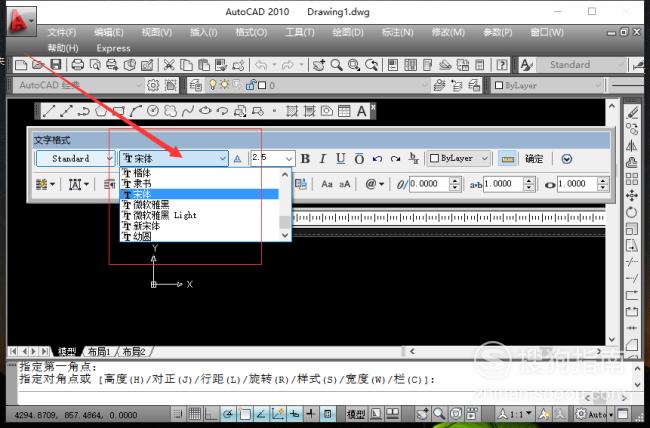Image resolution: width=650 pixels, height=428 pixels.
Task: Toggle the annotative triangle button
Action: (237, 159)
